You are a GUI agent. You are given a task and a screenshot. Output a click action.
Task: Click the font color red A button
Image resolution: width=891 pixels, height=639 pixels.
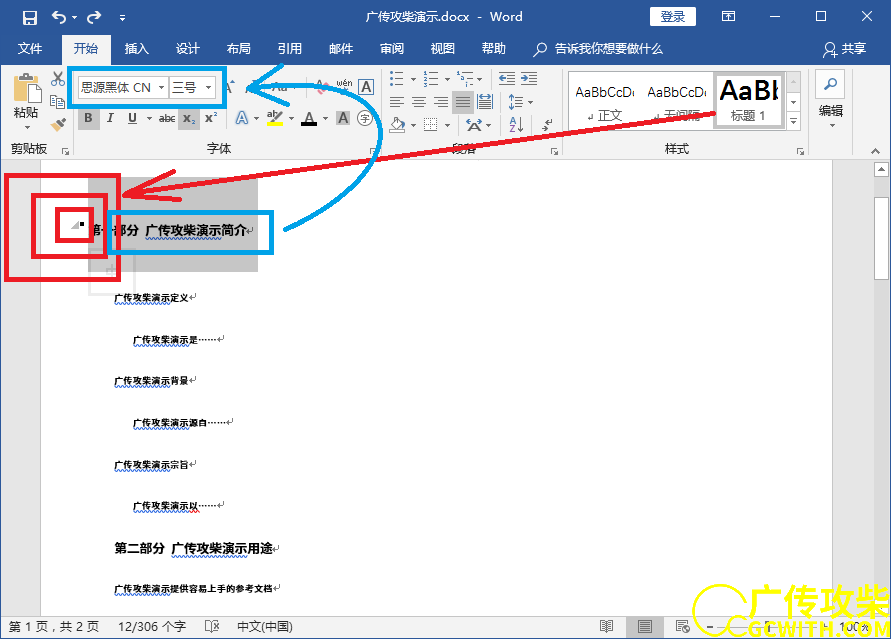point(309,119)
